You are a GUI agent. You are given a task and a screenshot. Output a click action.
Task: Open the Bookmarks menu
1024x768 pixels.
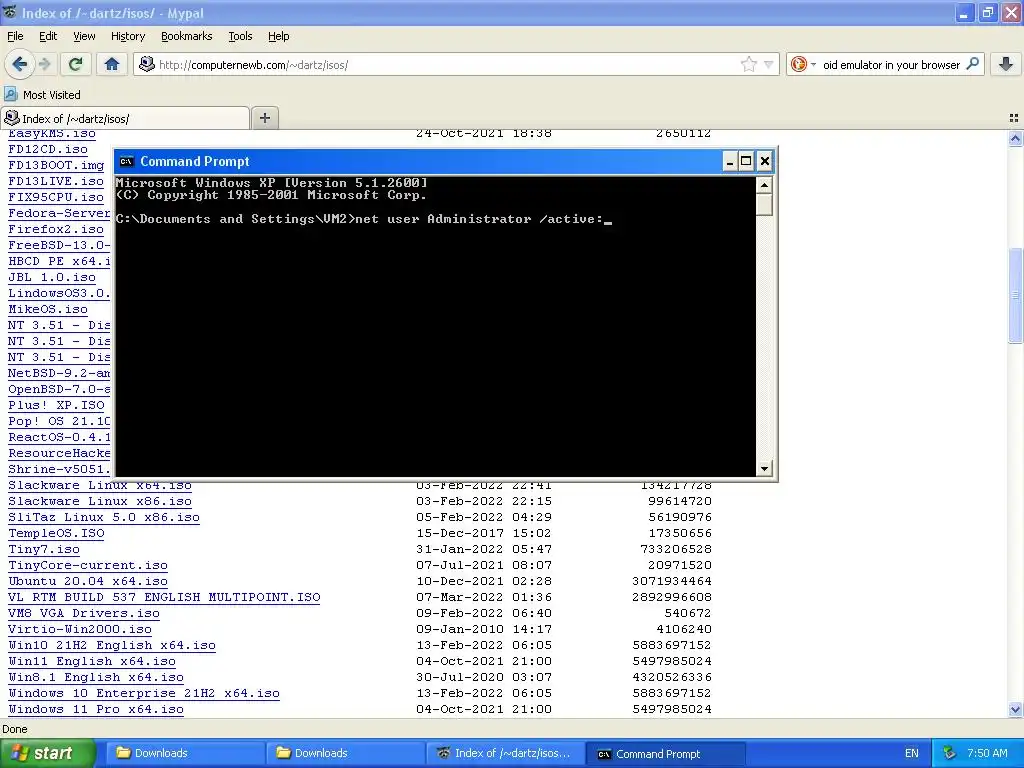[187, 36]
